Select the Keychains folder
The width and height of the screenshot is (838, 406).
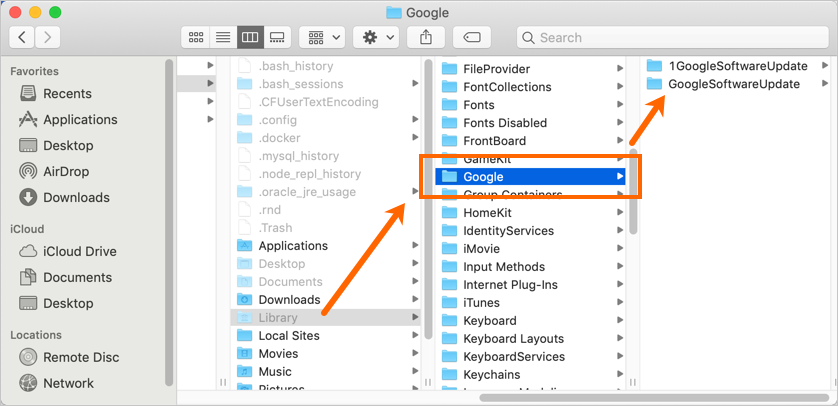point(491,375)
